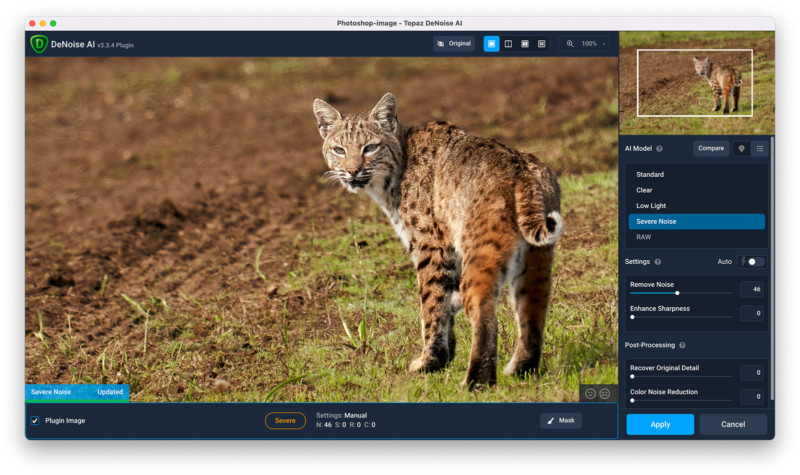Click the bobcat preview image
The height and width of the screenshot is (475, 800).
321,230
